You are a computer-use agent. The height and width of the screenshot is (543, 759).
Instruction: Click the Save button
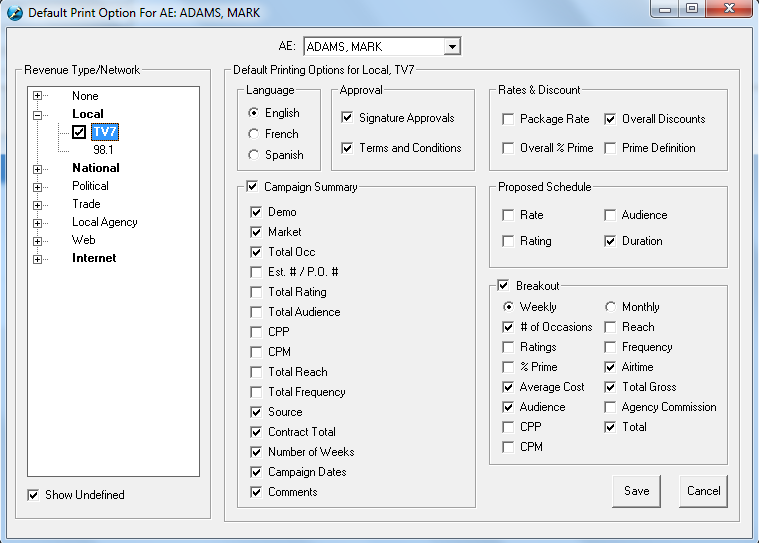click(x=636, y=491)
